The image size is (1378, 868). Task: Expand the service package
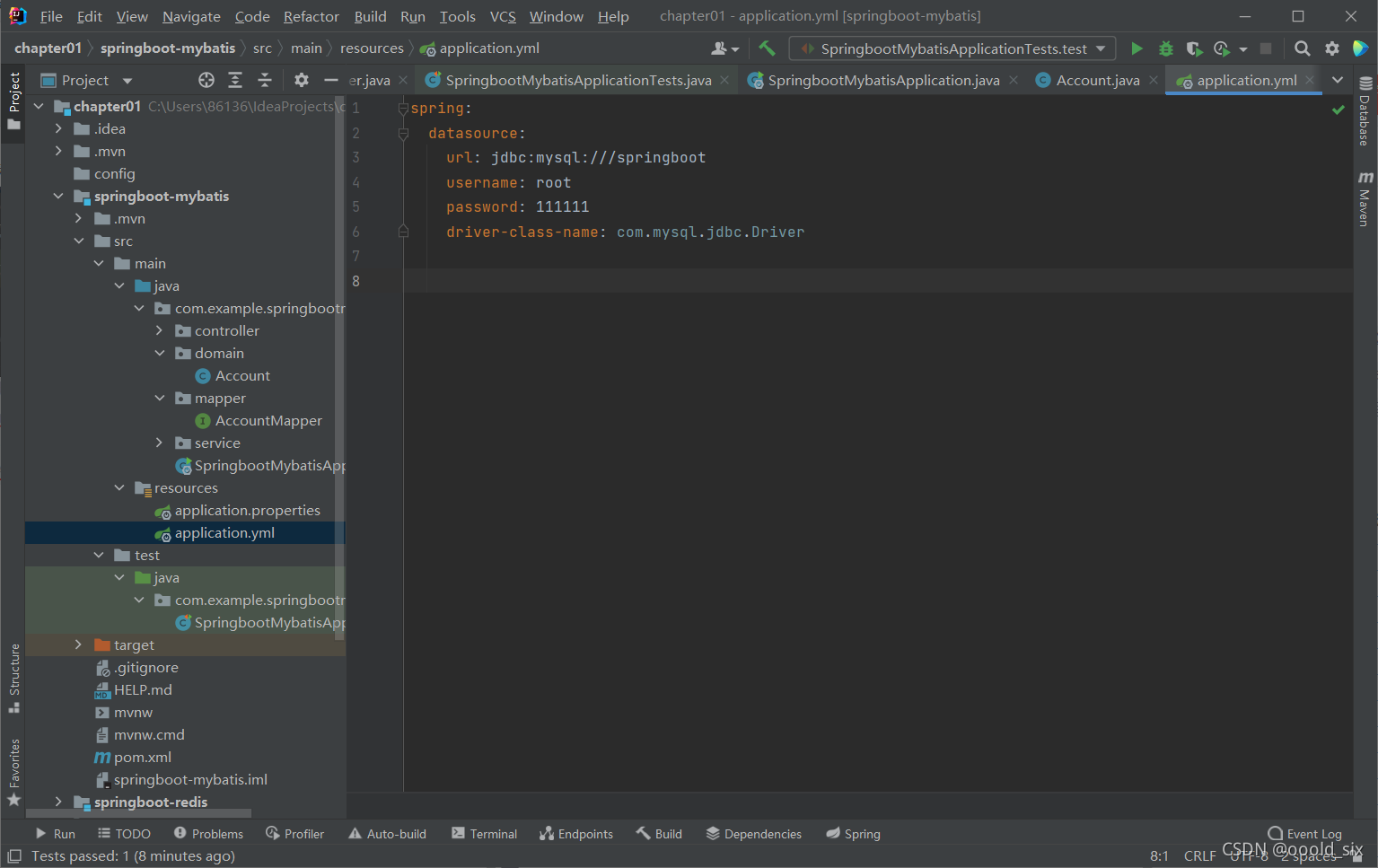point(159,443)
